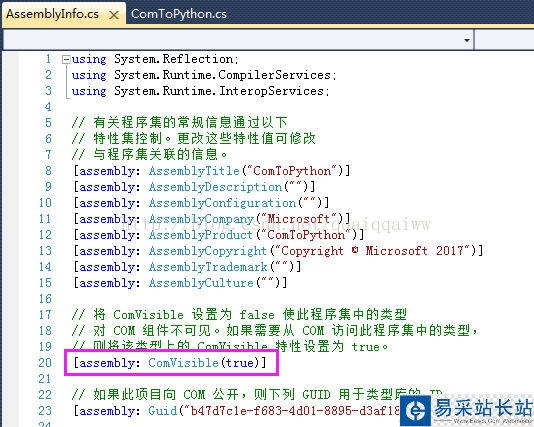The height and width of the screenshot is (427, 534).
Task: Click the AssemblyConfiguration attribute on line 10
Action: 201,203
